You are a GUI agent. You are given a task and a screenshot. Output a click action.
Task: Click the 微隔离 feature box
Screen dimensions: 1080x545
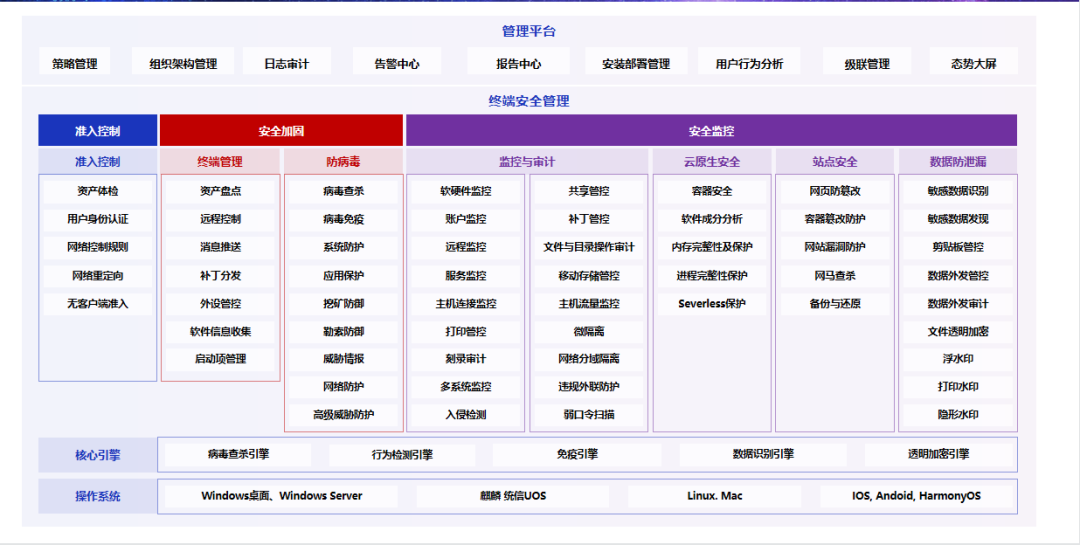589,331
